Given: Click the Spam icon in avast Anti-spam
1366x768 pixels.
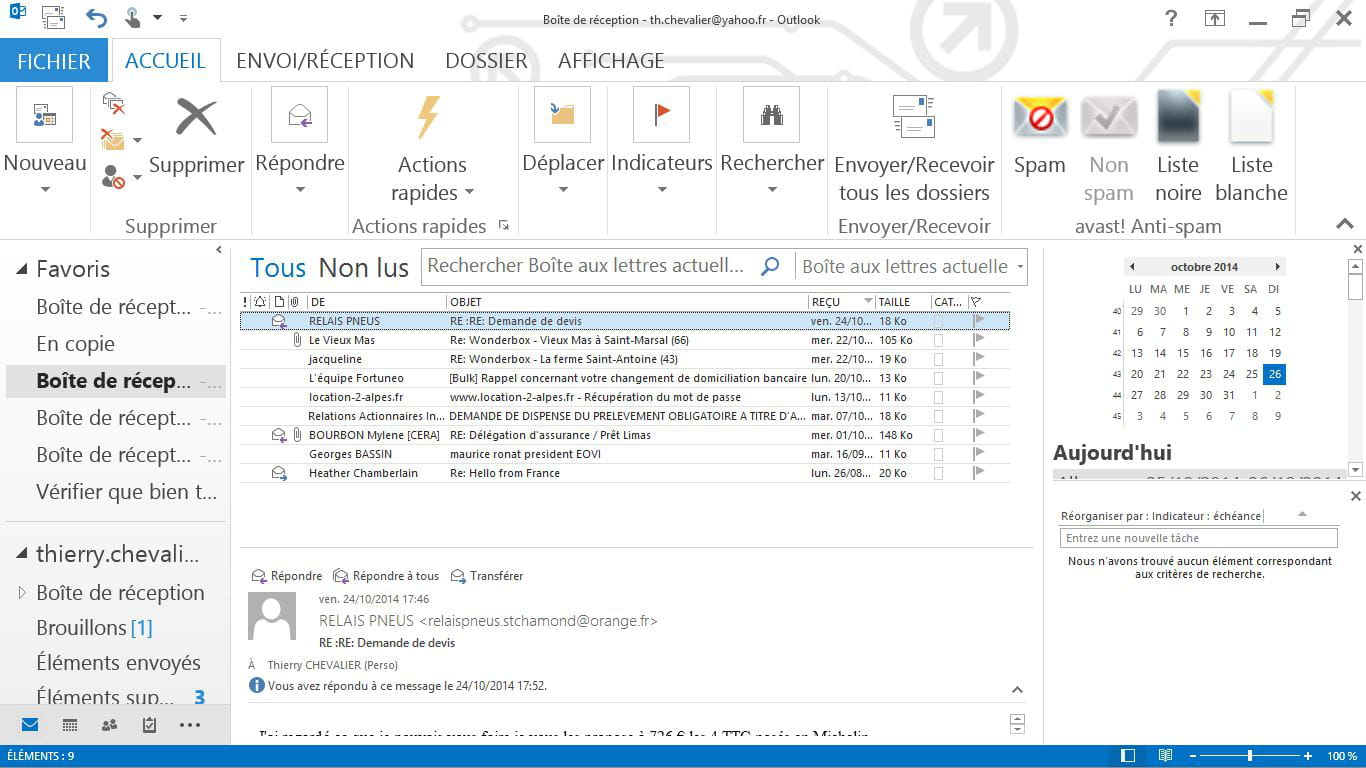Looking at the screenshot, I should point(1039,120).
